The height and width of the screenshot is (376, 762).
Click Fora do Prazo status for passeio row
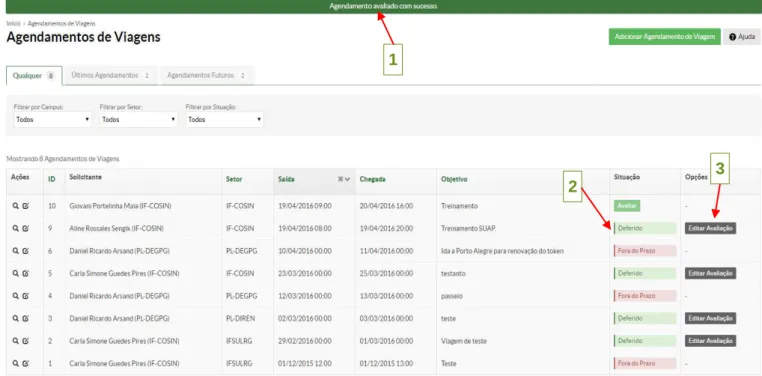tap(645, 296)
